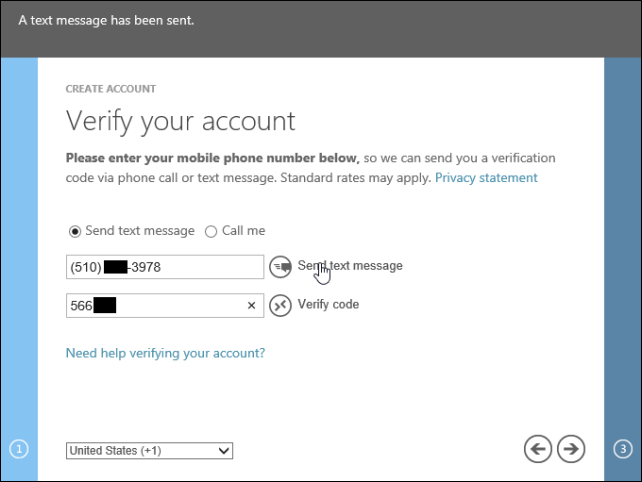Go back with the left arrow button

[538, 449]
